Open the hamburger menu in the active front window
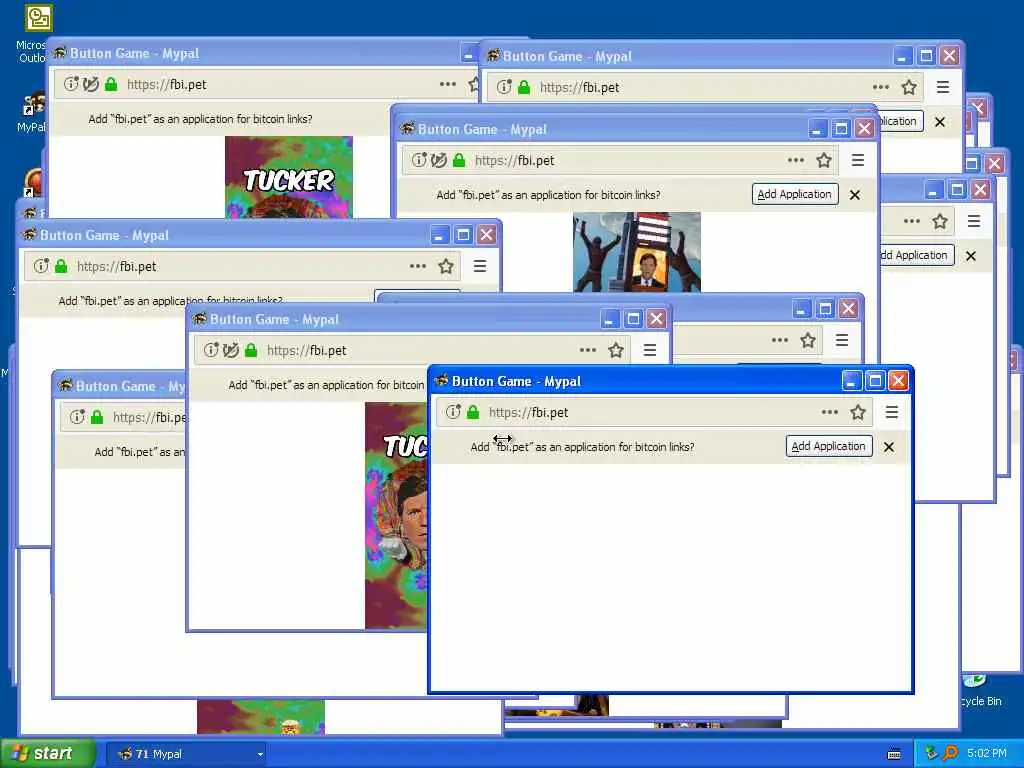Image resolution: width=1024 pixels, height=768 pixels. (891, 412)
